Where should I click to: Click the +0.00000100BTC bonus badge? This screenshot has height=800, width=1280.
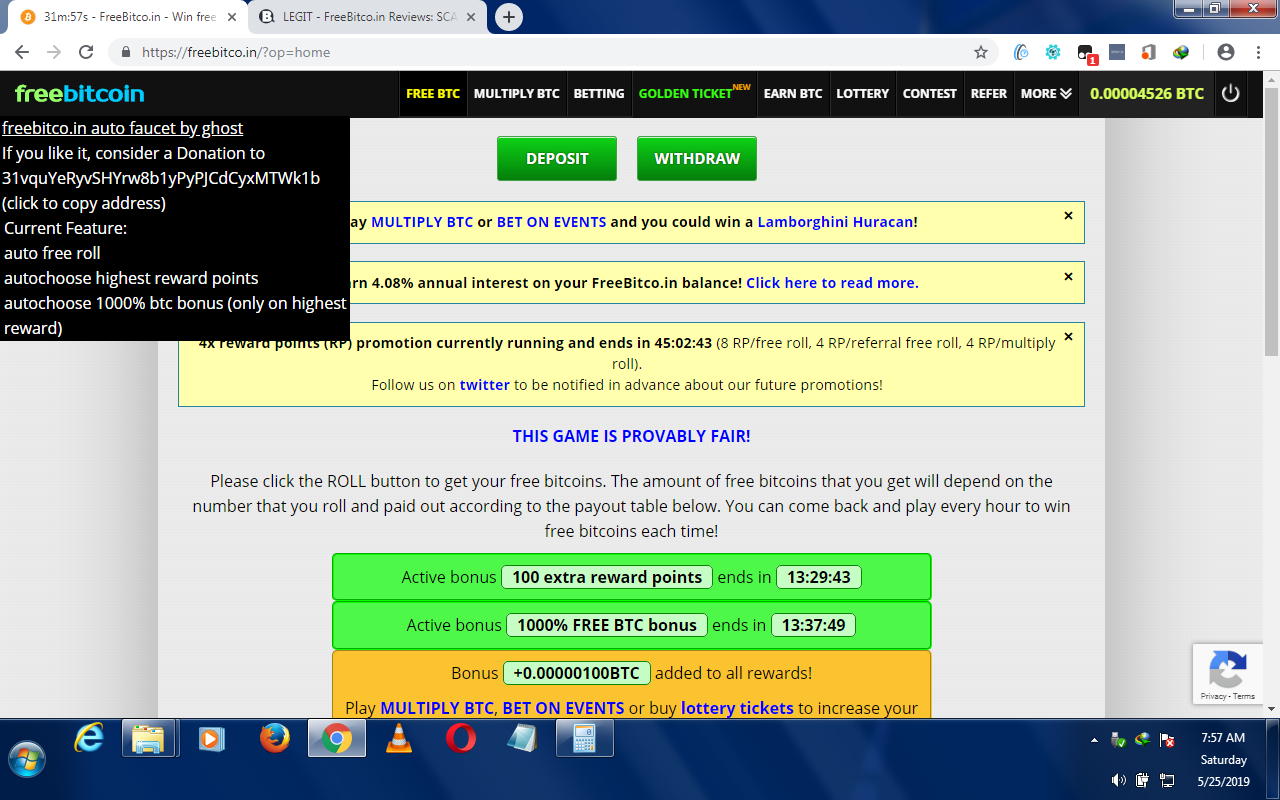pyautogui.click(x=577, y=673)
